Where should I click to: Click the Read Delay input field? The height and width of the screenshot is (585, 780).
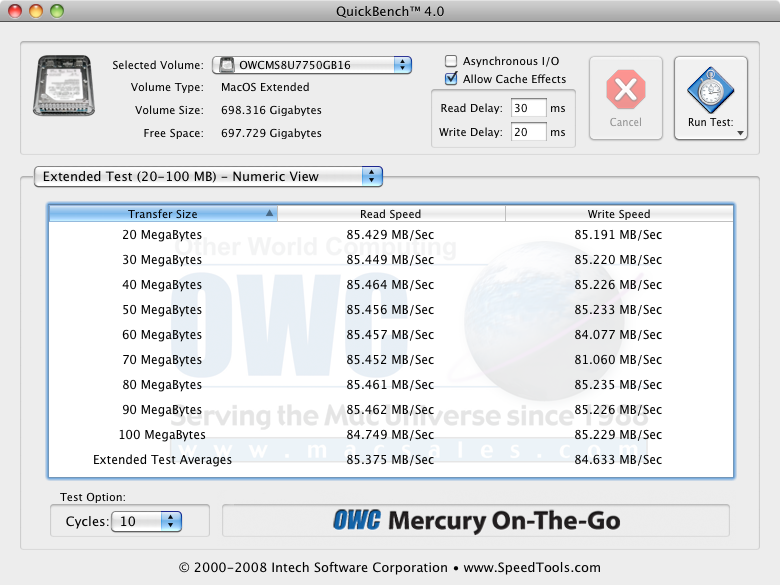coord(528,108)
